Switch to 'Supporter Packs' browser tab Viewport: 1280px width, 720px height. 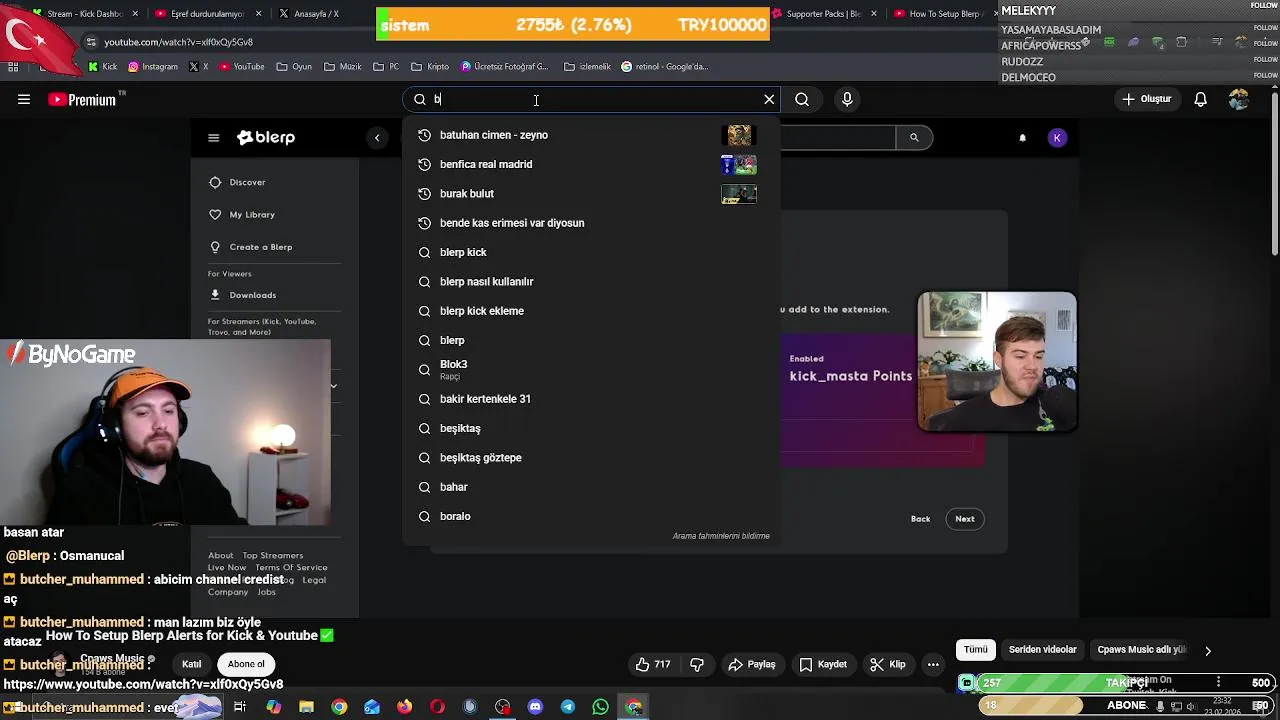(823, 14)
